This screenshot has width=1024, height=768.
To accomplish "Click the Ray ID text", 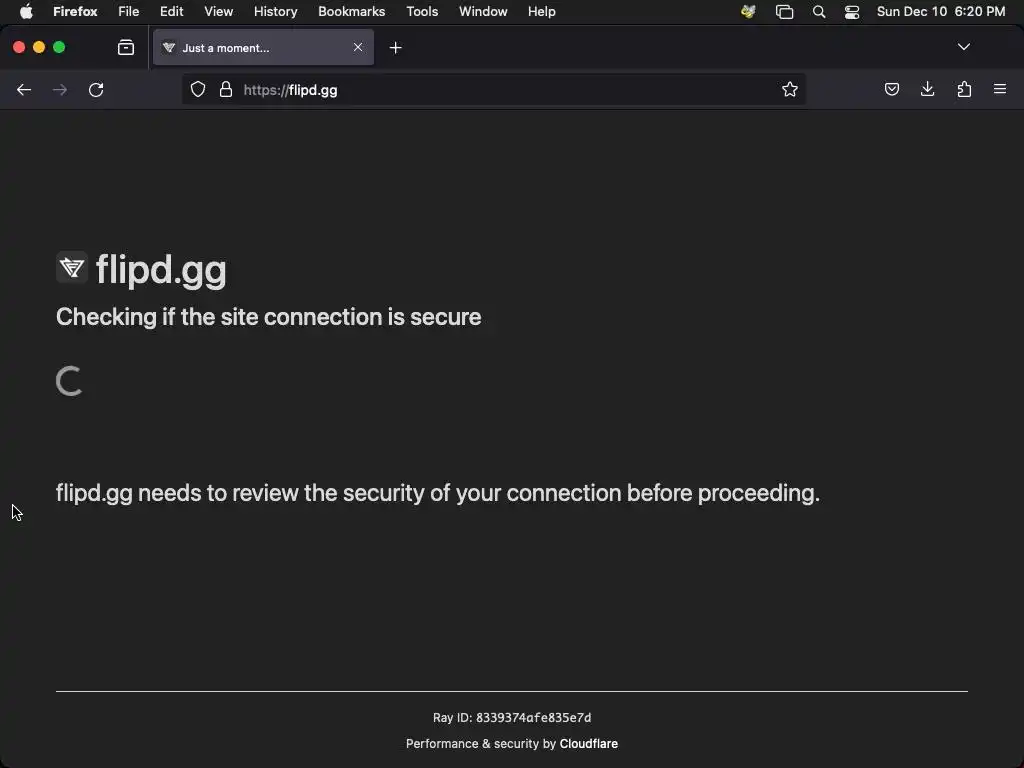I will pos(511,717).
